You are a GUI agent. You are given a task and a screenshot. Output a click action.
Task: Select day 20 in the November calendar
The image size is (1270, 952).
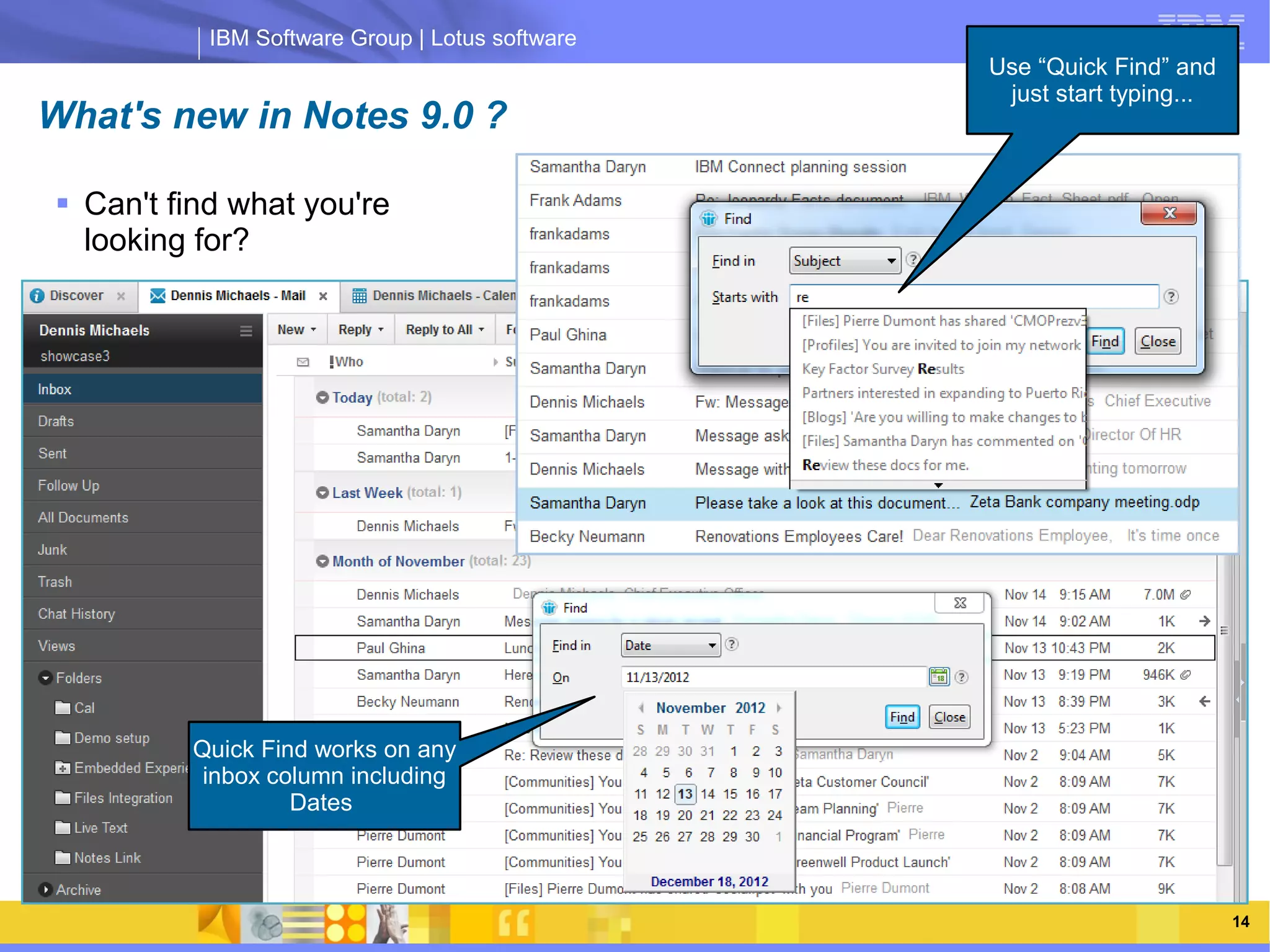click(x=685, y=815)
